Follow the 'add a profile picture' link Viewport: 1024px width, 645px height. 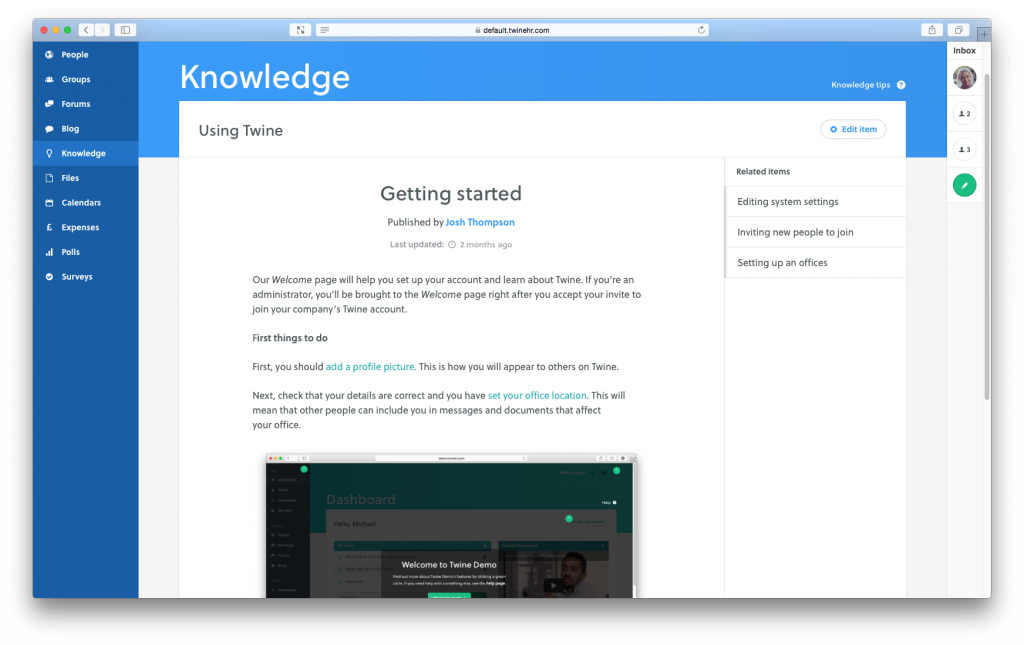[x=370, y=367]
